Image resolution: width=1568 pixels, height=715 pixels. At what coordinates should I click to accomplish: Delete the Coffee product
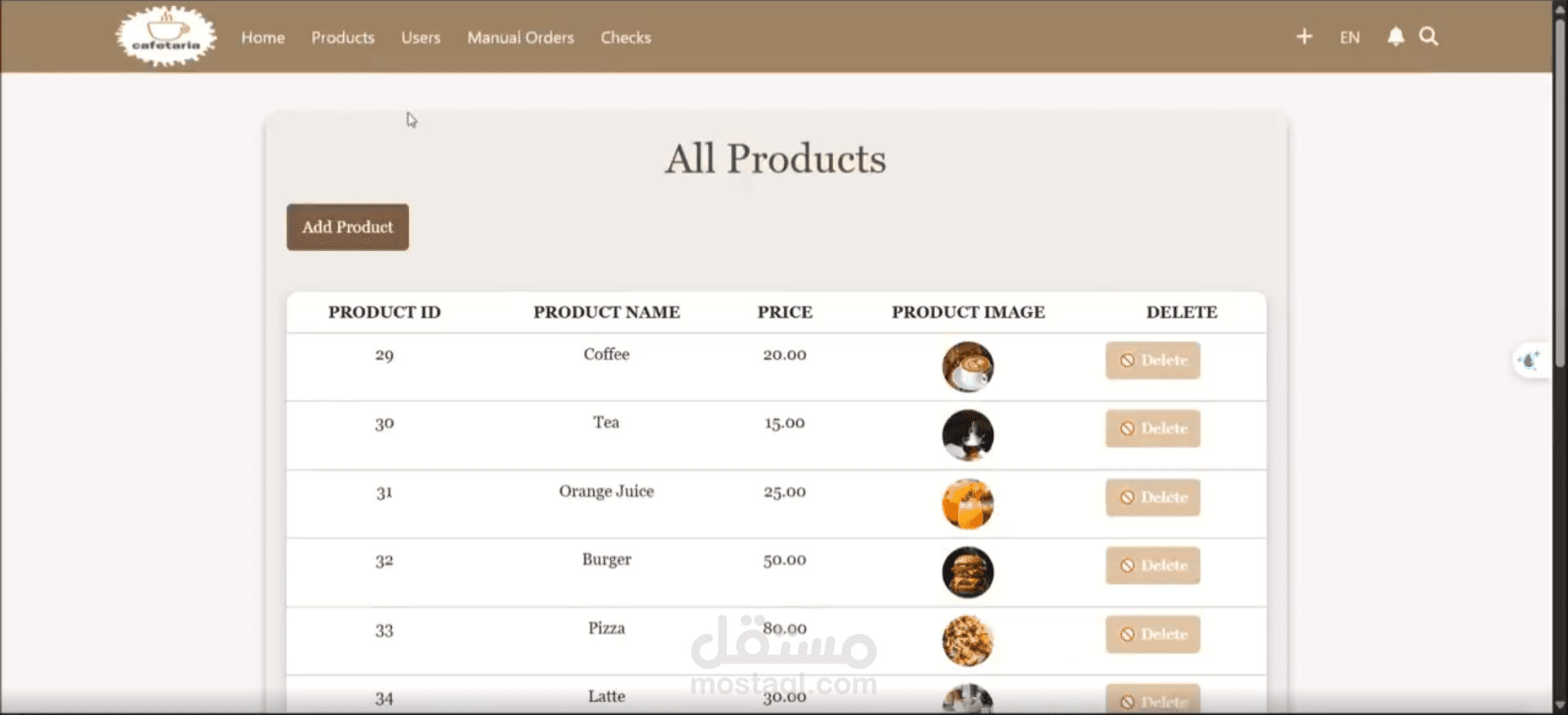coord(1153,360)
